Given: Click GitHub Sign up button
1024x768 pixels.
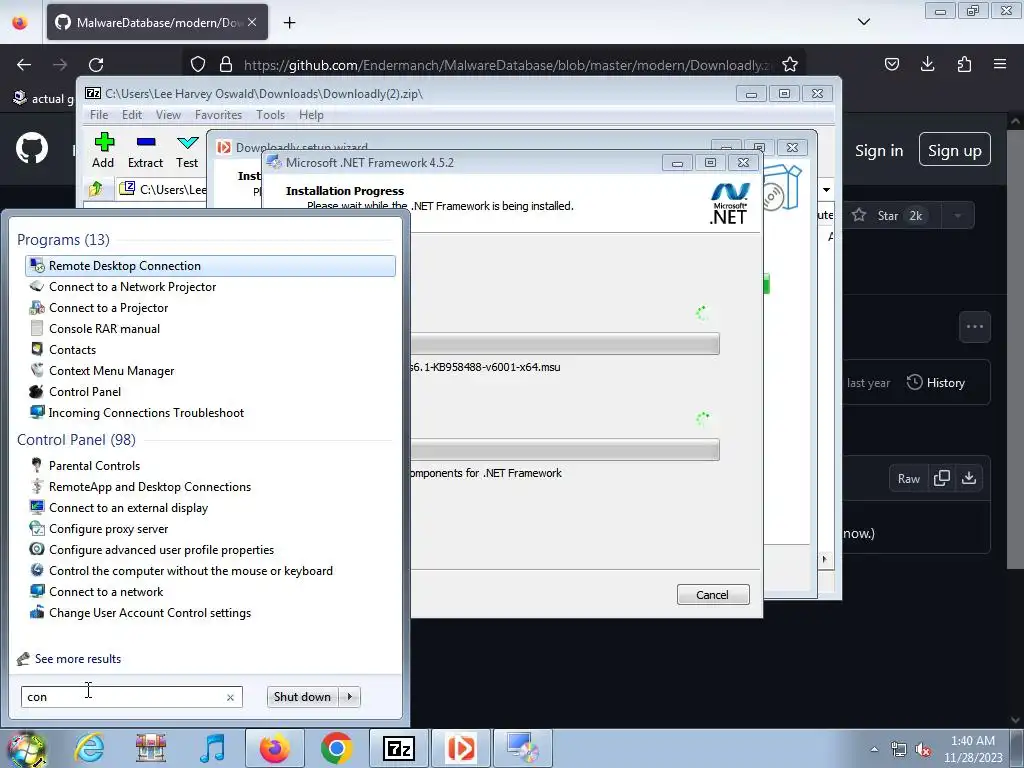Looking at the screenshot, I should coord(954,150).
